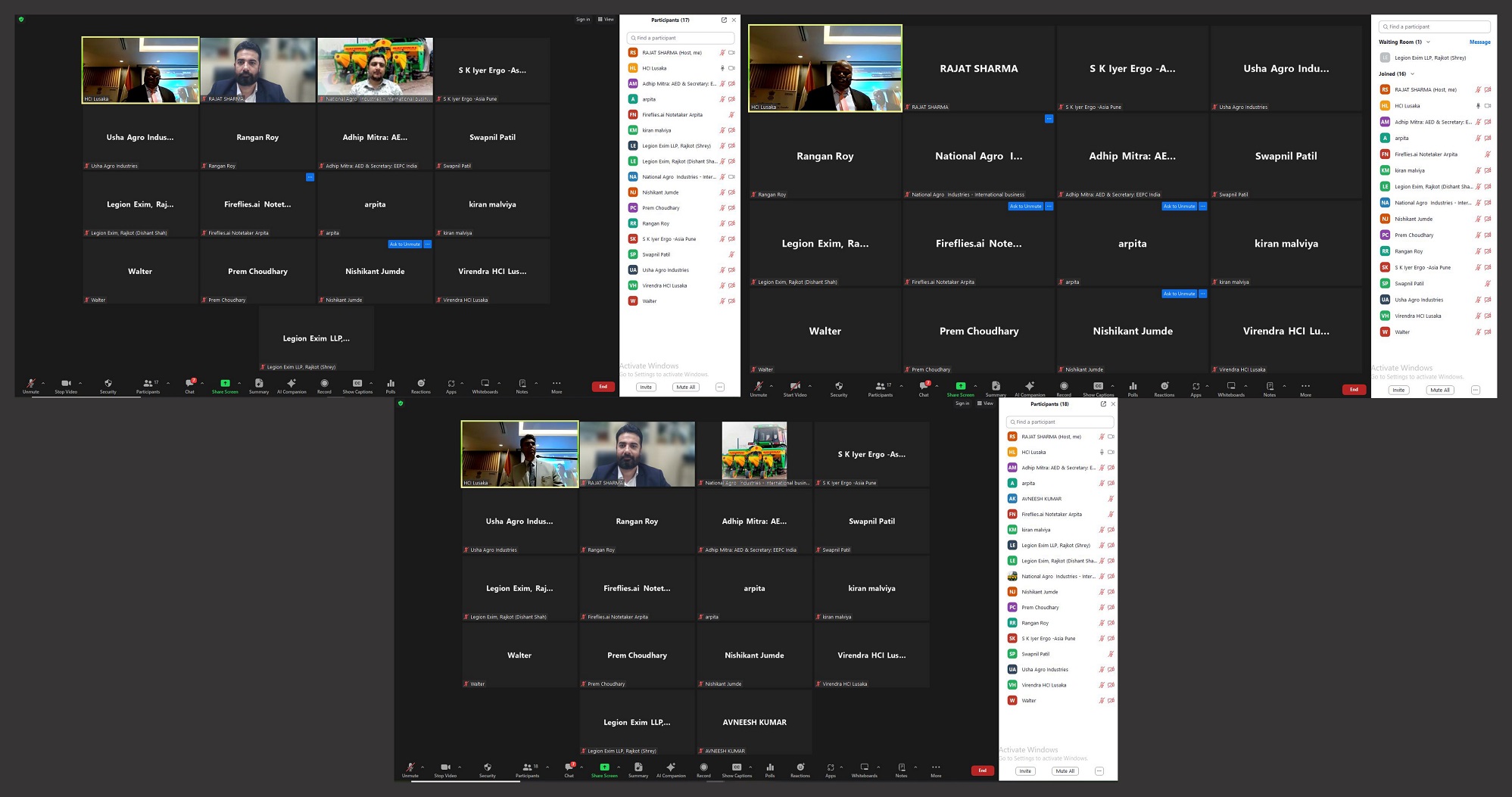1512x797 pixels.
Task: Open Reactions in top-left Zoom window
Action: [421, 386]
